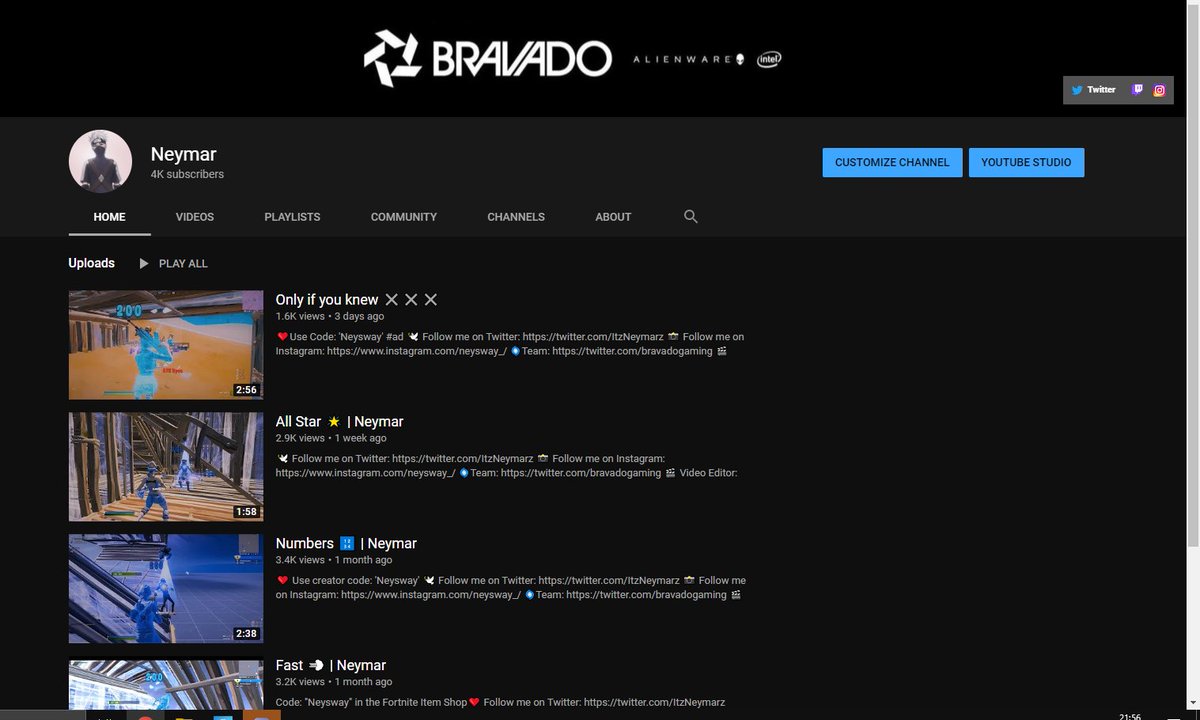Click the Alienware logo in the banner
Screen dimensions: 1200x720
(689, 60)
